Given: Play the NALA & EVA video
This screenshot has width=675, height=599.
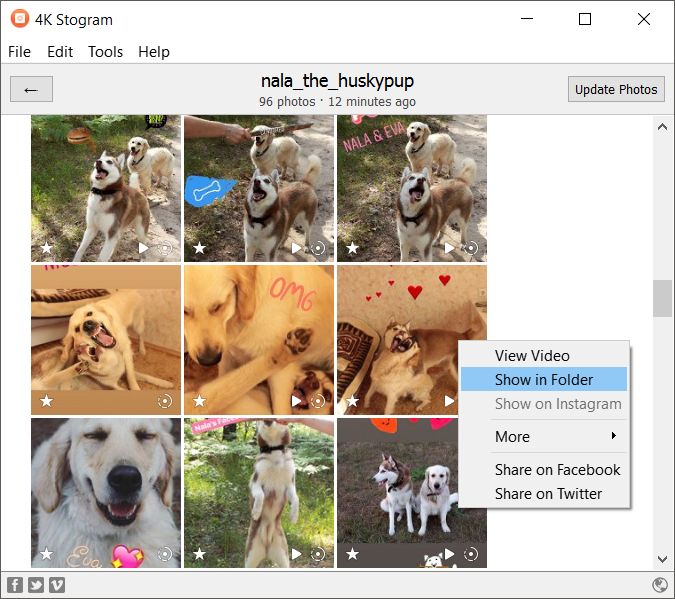Looking at the screenshot, I should (x=449, y=248).
